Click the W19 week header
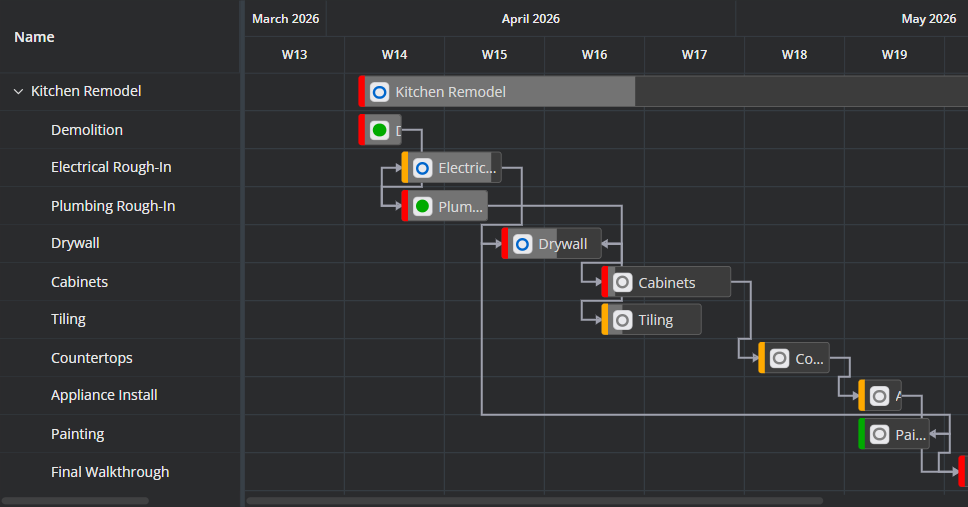 click(895, 54)
